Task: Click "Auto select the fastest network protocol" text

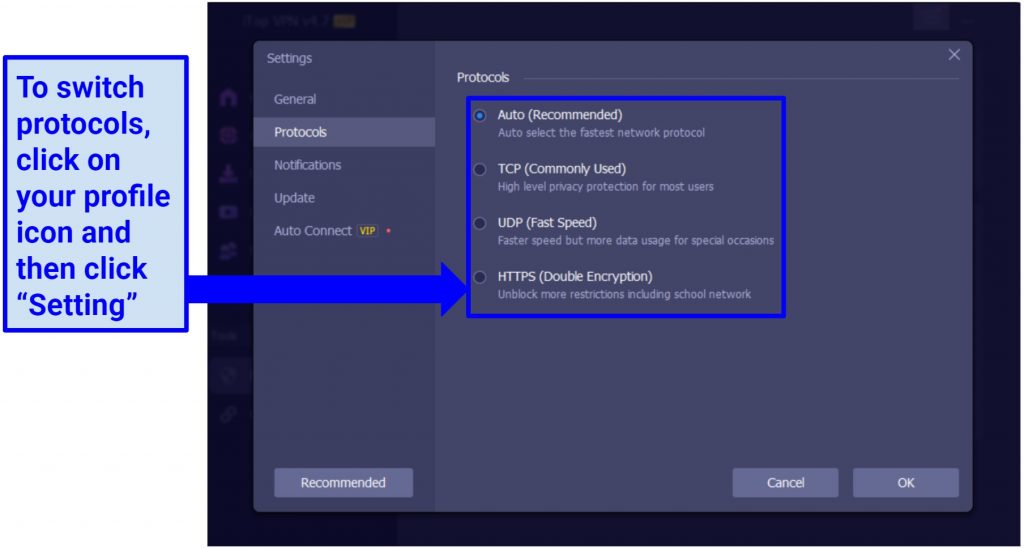Action: pos(601,133)
